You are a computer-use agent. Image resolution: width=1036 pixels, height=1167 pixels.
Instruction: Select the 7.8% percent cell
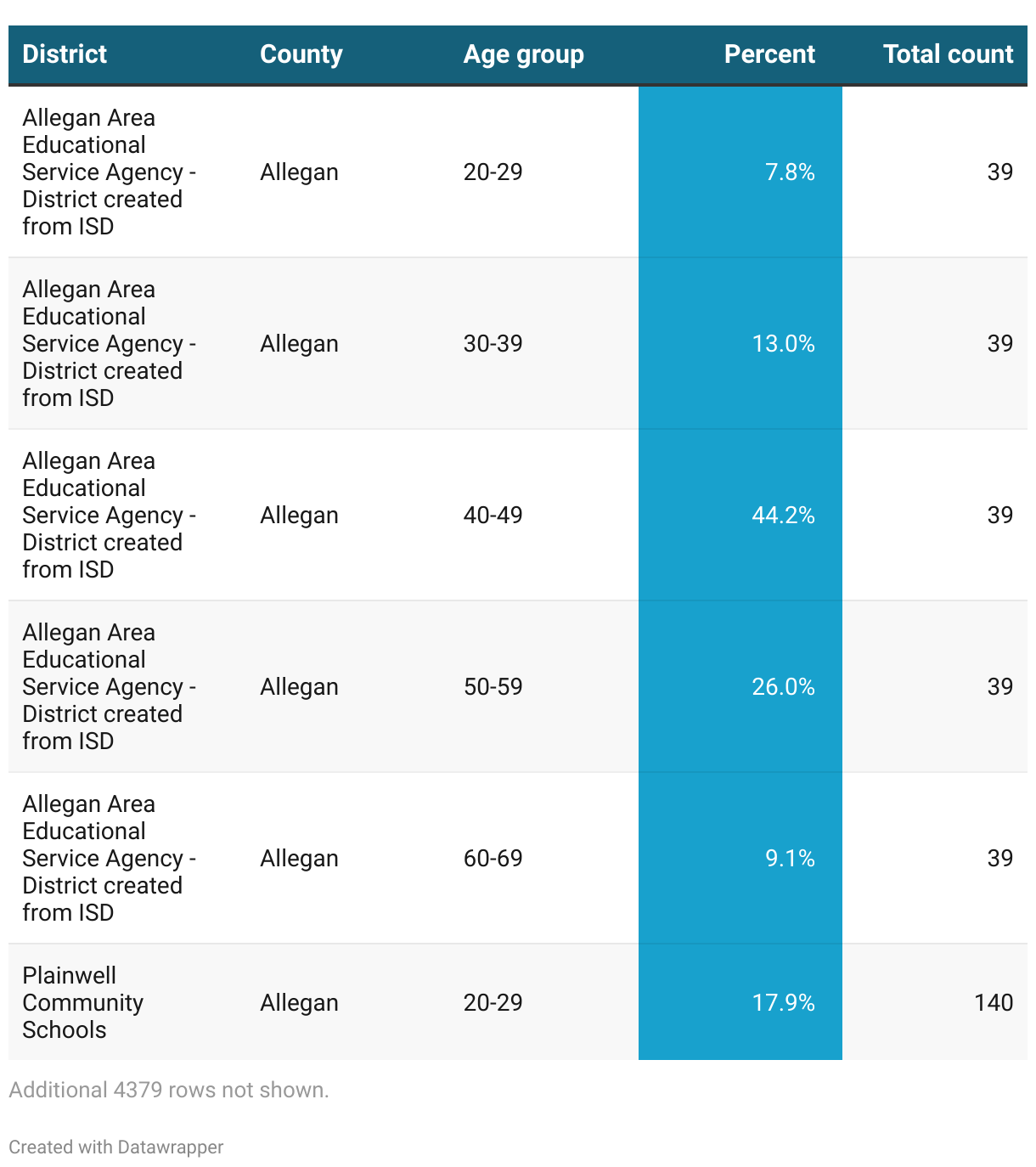click(740, 172)
